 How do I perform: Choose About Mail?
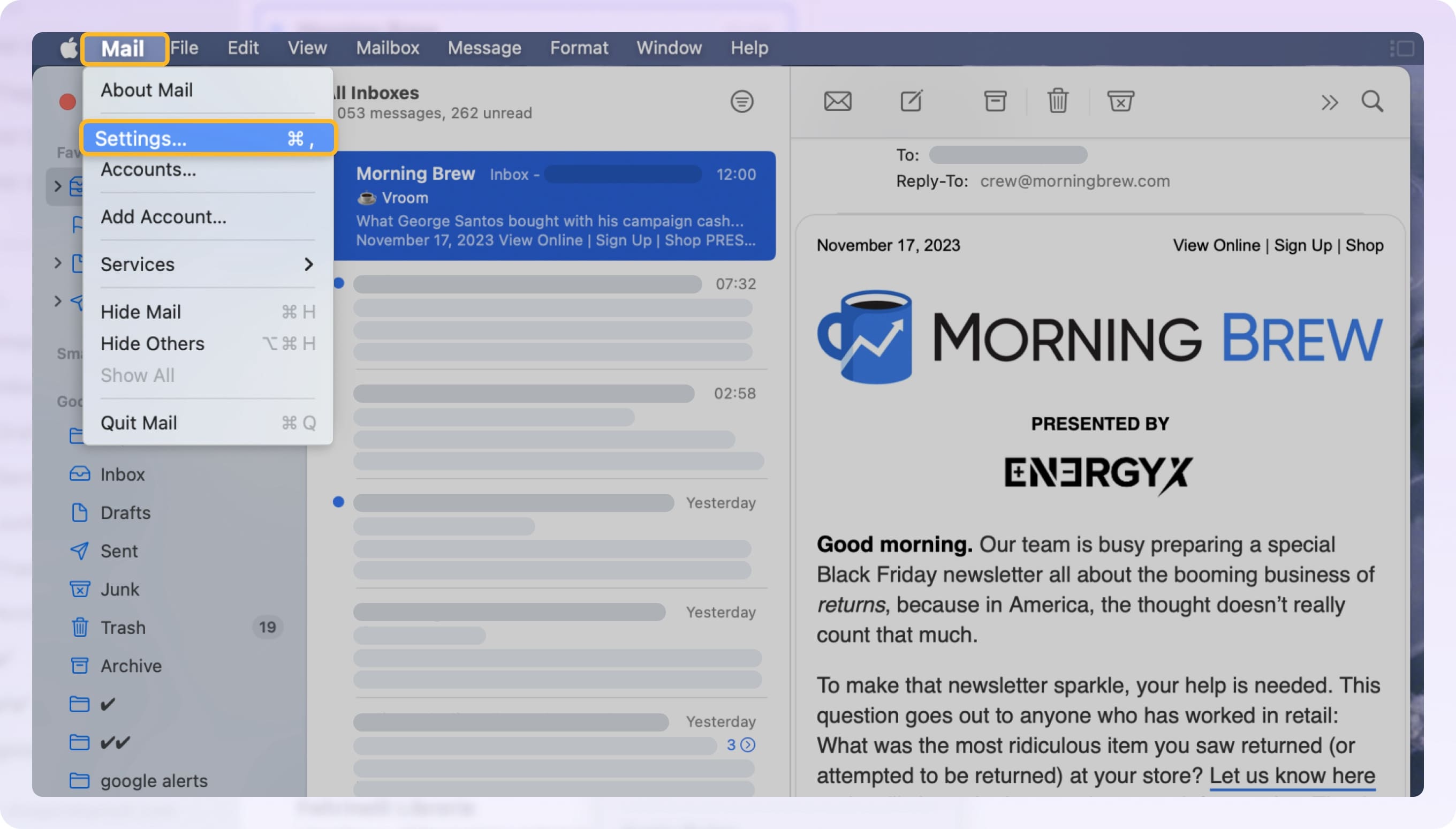(x=208, y=90)
